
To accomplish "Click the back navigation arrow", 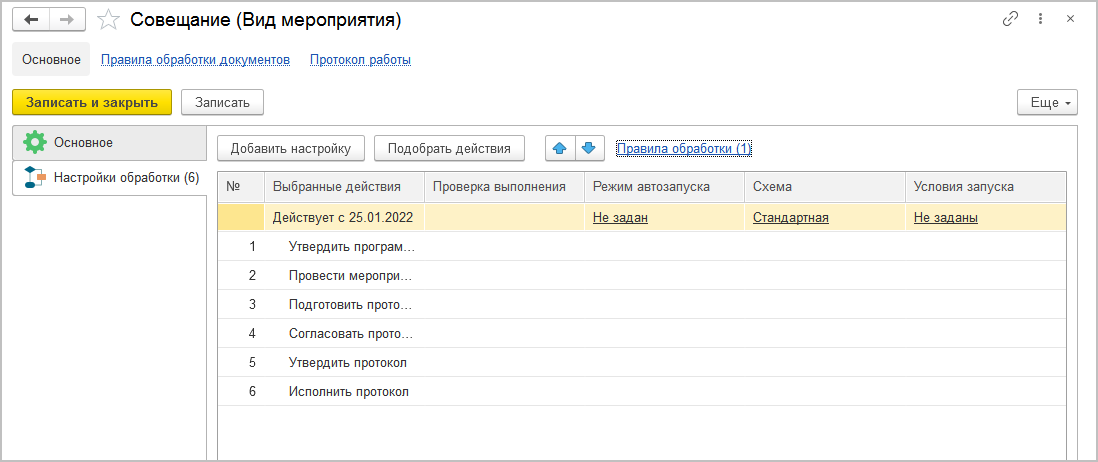I will (x=30, y=20).
